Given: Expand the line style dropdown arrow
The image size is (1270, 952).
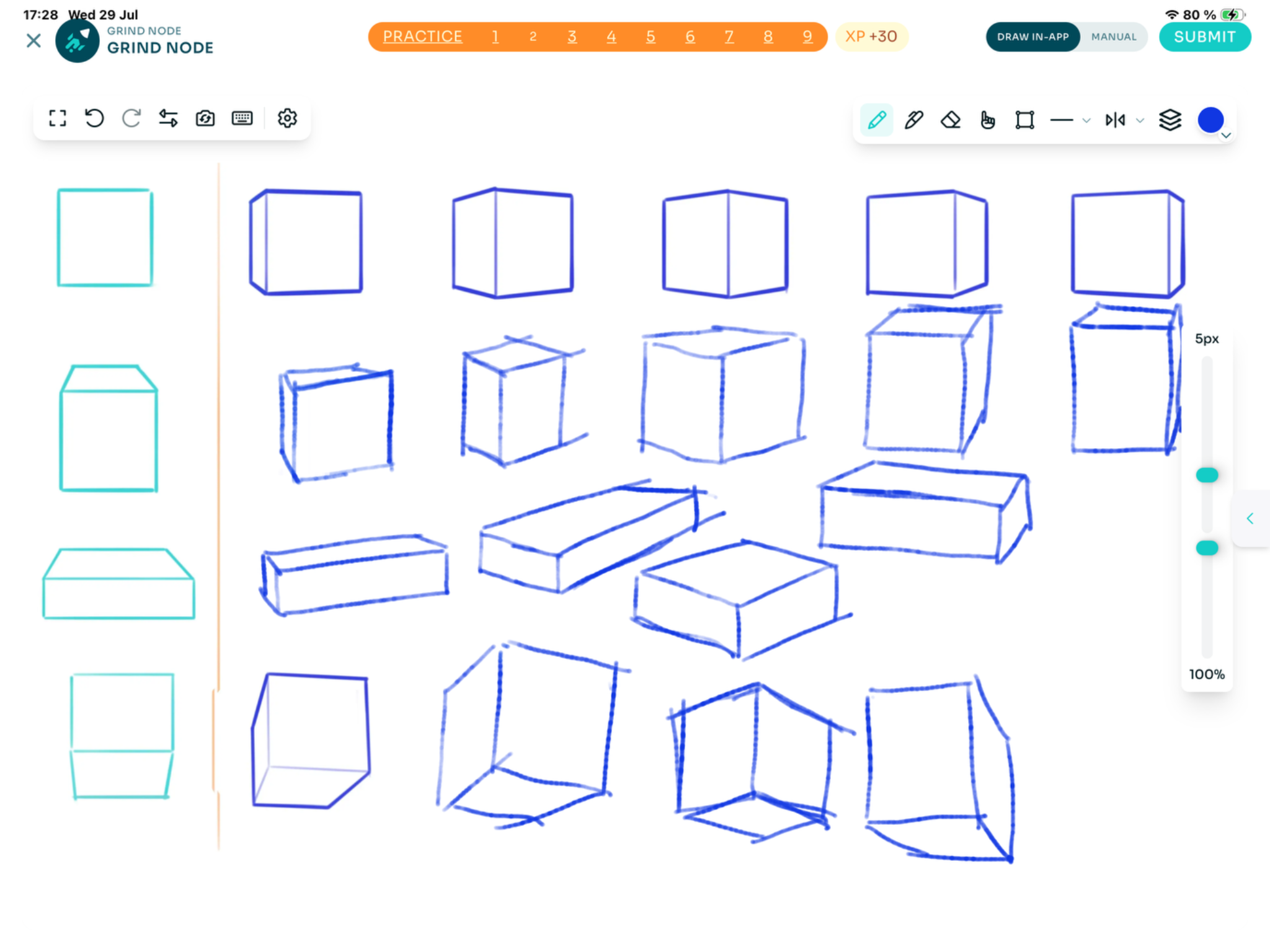Looking at the screenshot, I should (x=1086, y=120).
